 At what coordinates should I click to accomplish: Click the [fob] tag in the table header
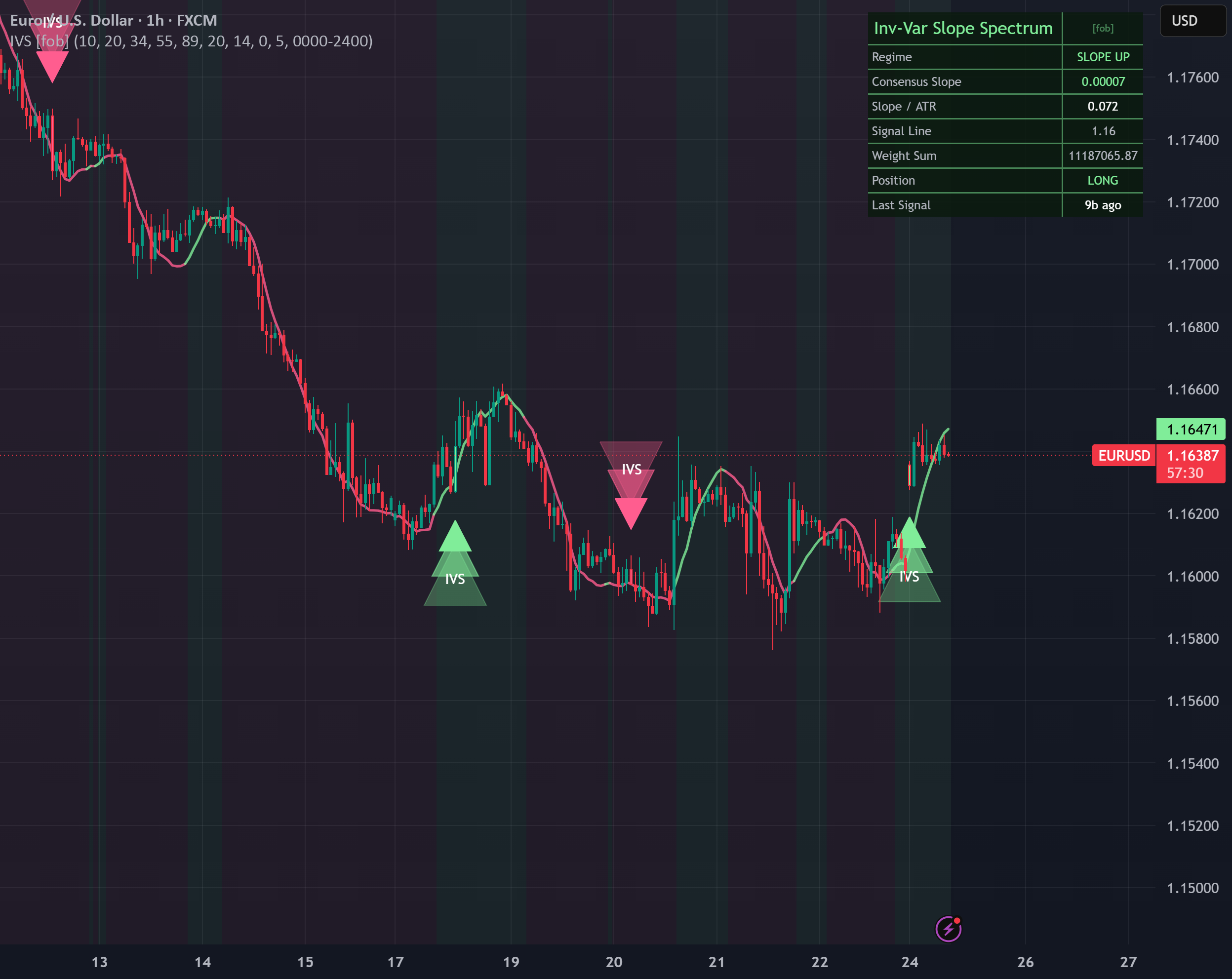pyautogui.click(x=1103, y=28)
